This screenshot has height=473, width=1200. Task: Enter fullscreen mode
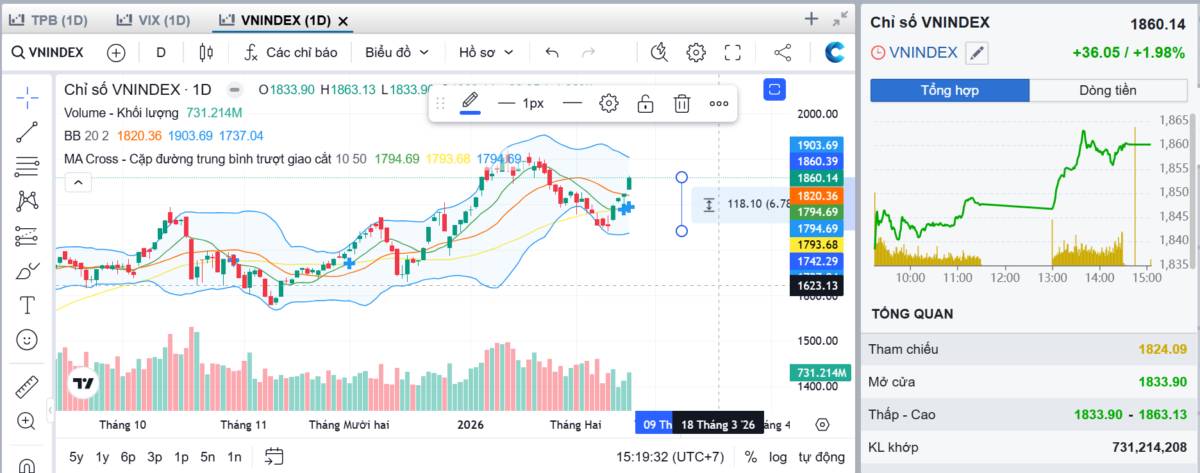pyautogui.click(x=732, y=52)
